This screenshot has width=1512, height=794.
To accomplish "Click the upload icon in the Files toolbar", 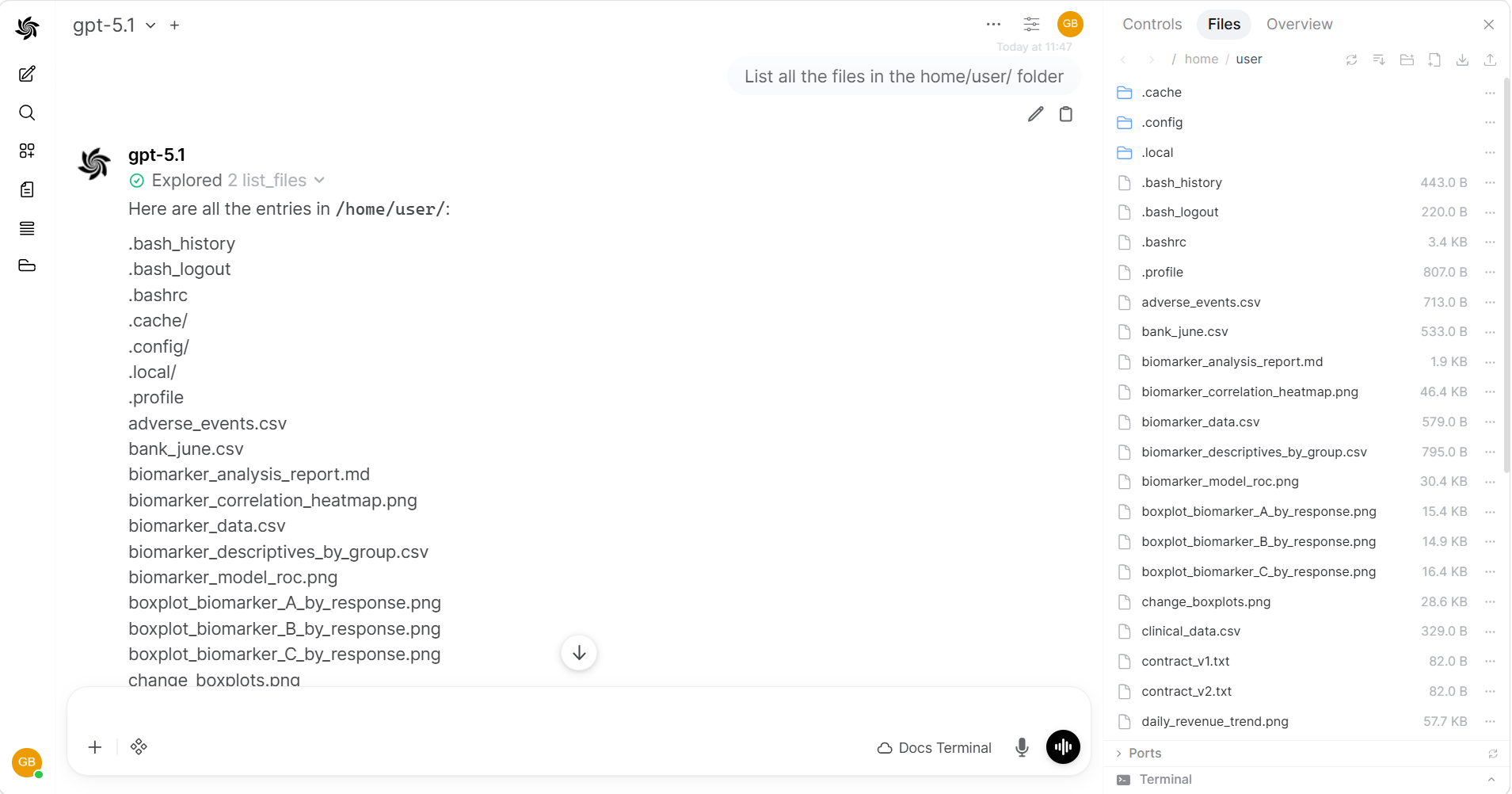I will pyautogui.click(x=1490, y=59).
